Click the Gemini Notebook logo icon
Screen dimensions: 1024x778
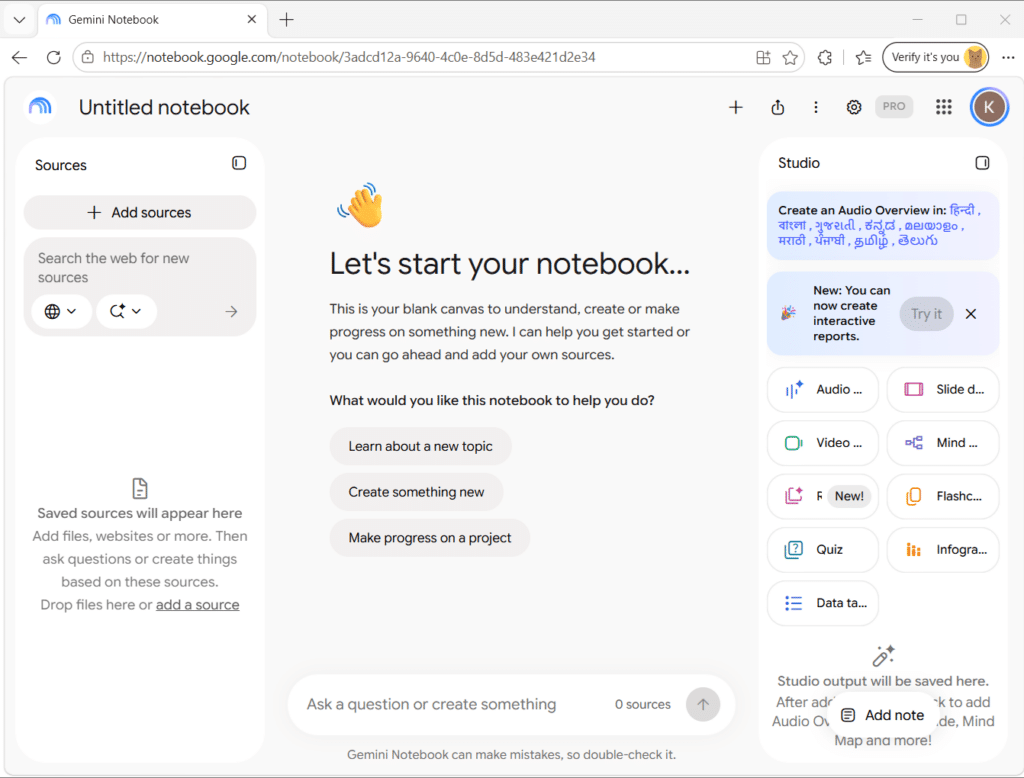[40, 106]
